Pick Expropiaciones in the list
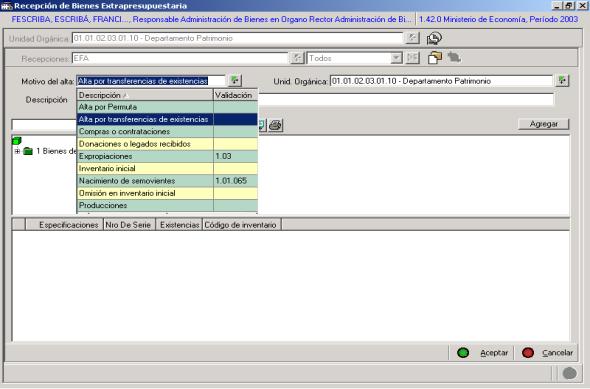The image size is (590, 389). tap(167, 156)
